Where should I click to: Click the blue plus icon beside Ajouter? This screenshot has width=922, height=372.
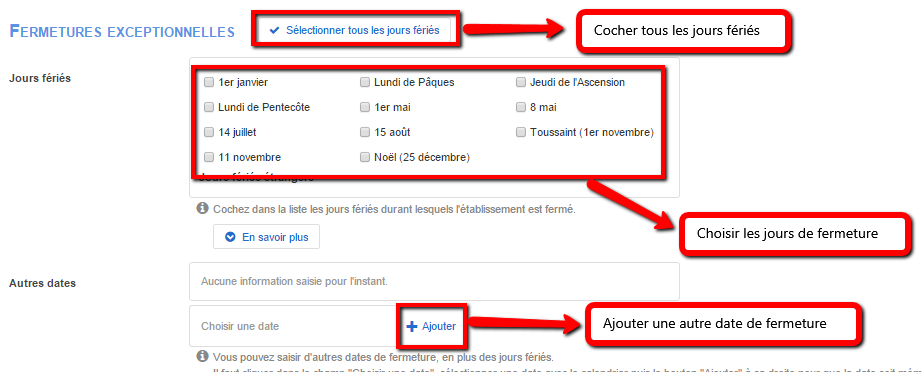click(412, 326)
